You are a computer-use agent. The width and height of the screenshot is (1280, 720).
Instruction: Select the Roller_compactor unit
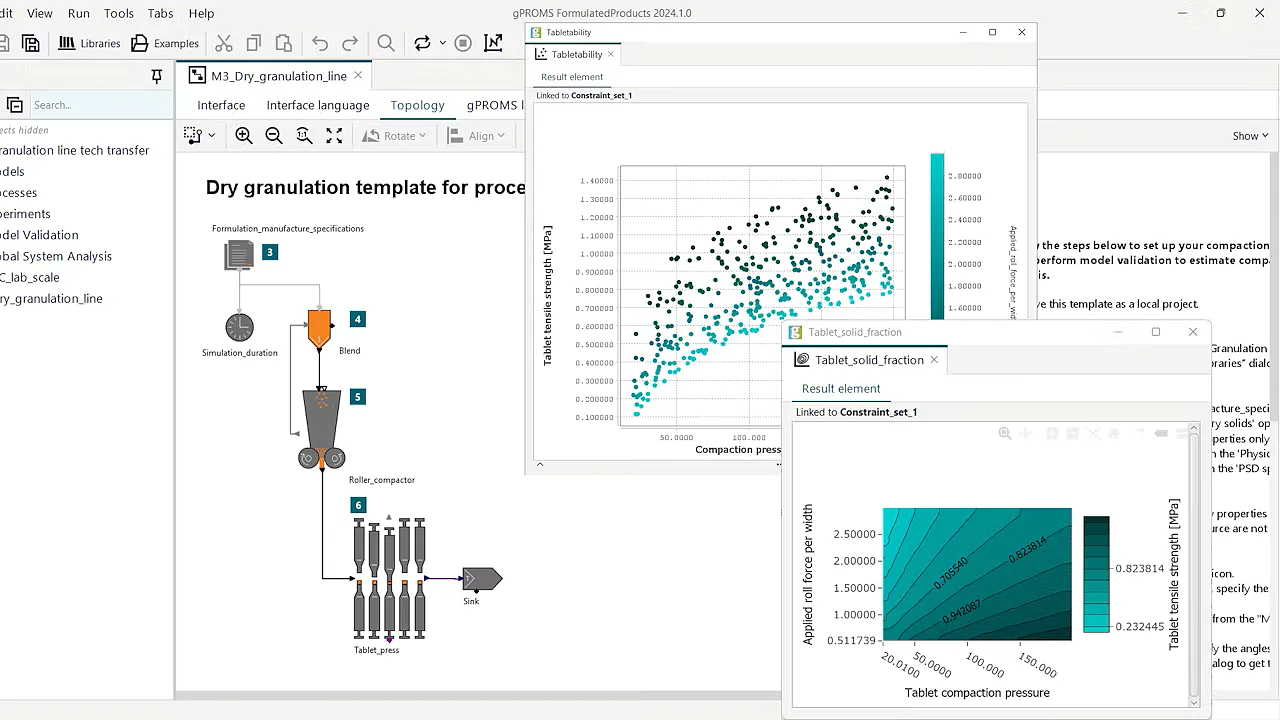pyautogui.click(x=321, y=429)
